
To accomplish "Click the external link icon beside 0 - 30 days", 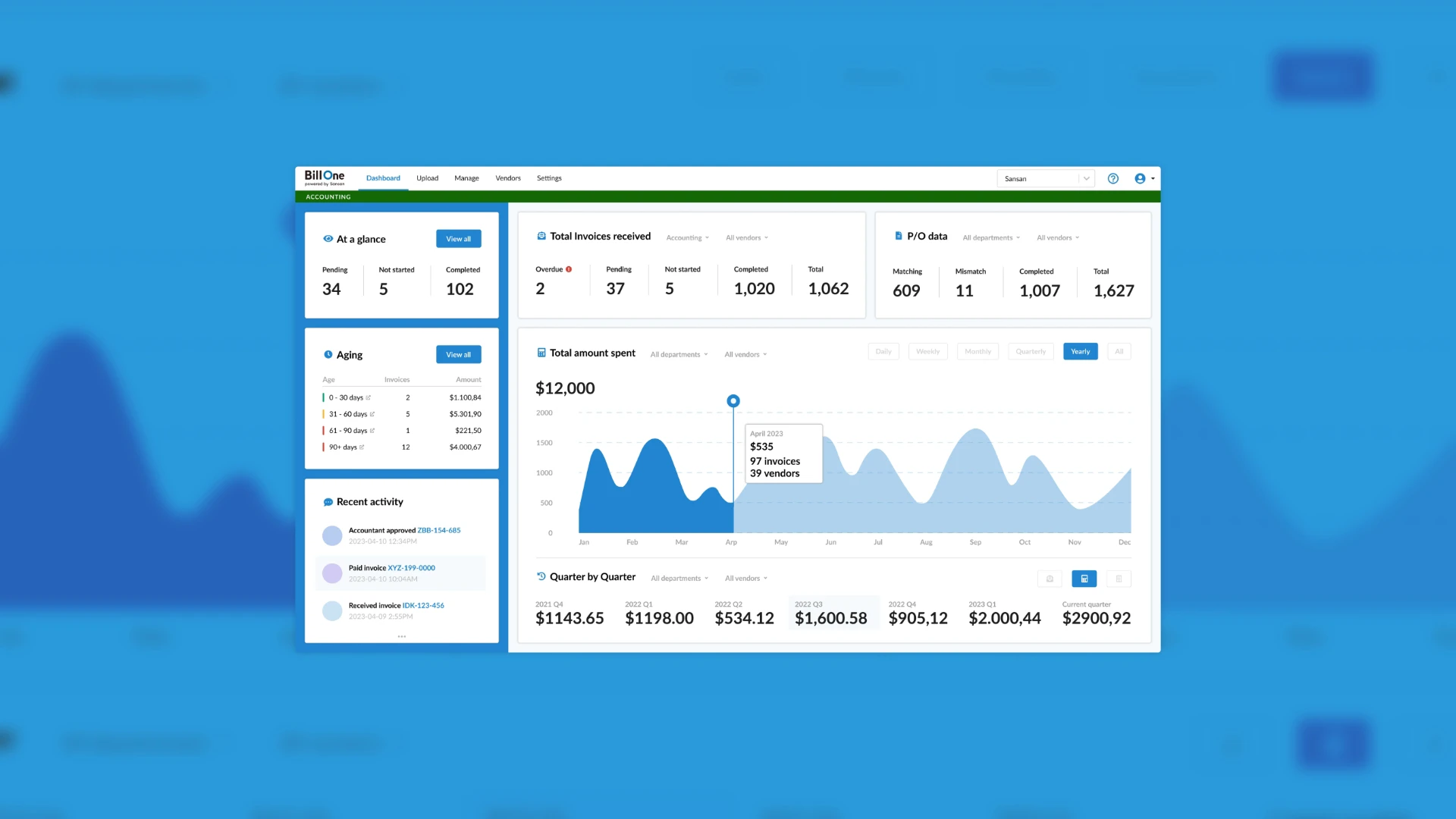I will click(369, 397).
